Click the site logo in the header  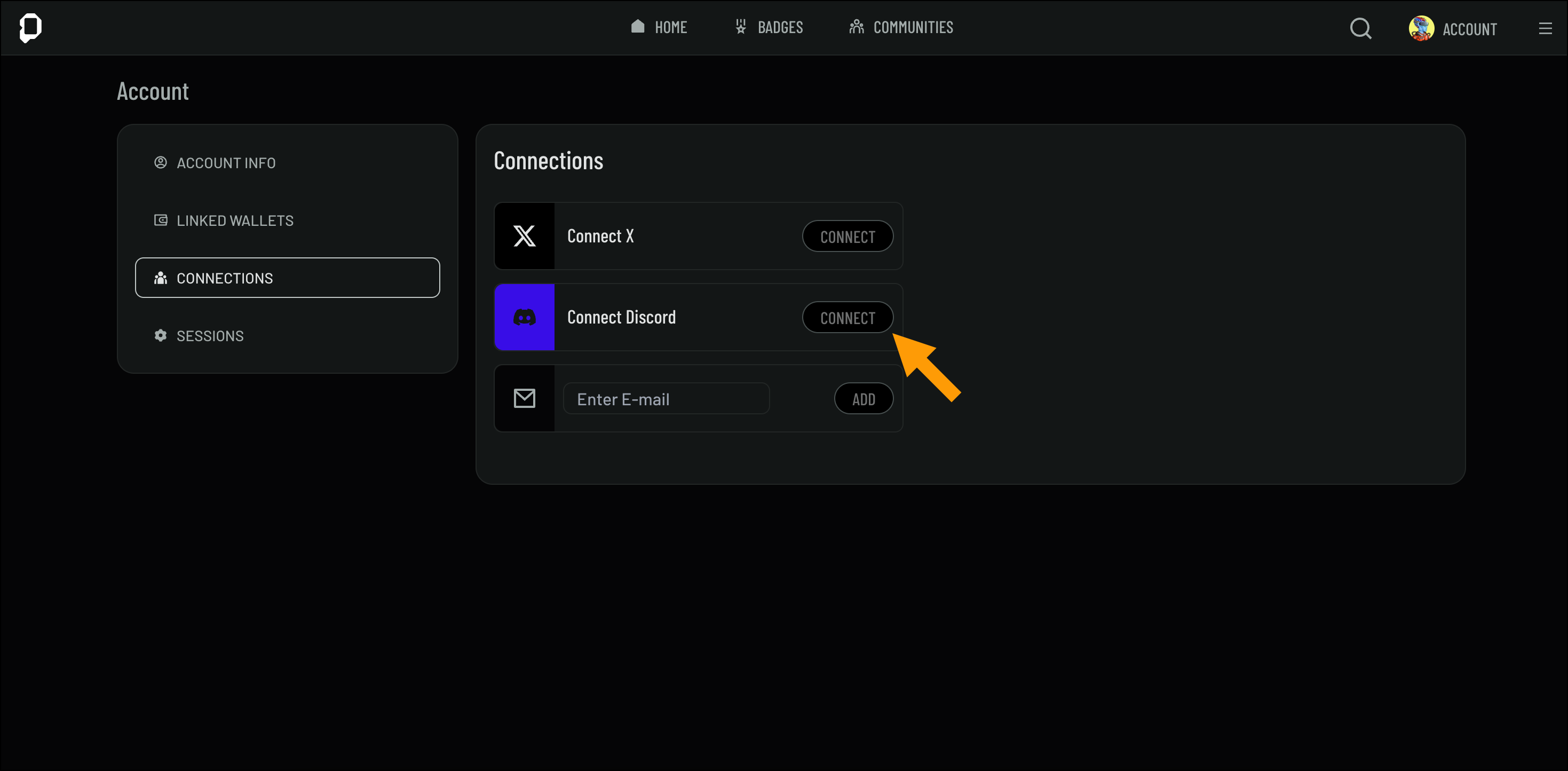[x=30, y=27]
